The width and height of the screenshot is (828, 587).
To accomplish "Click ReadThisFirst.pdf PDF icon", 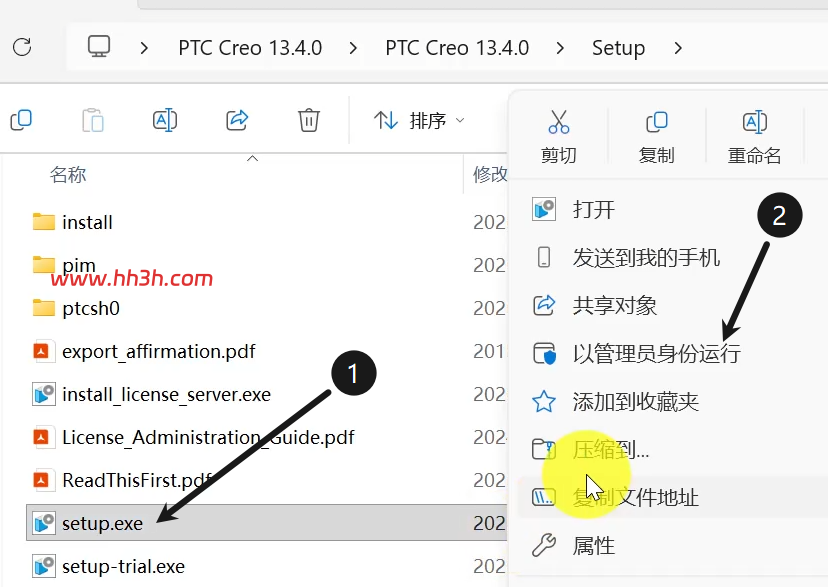I will coord(43,480).
